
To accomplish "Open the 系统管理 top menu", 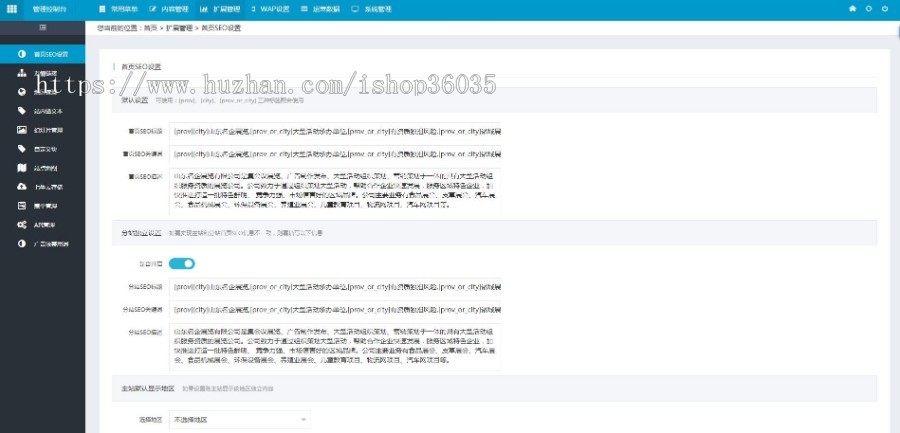I will [371, 9].
